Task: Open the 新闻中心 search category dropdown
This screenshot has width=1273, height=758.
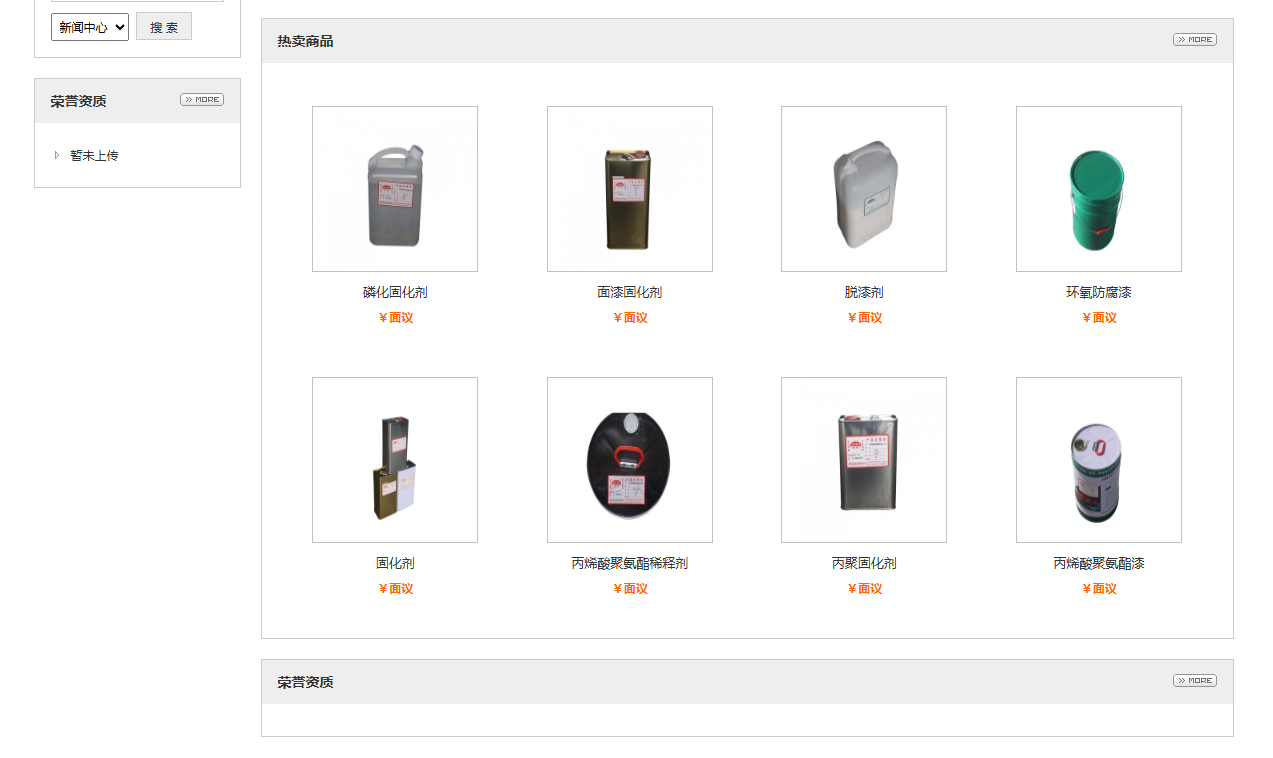Action: tap(90, 27)
